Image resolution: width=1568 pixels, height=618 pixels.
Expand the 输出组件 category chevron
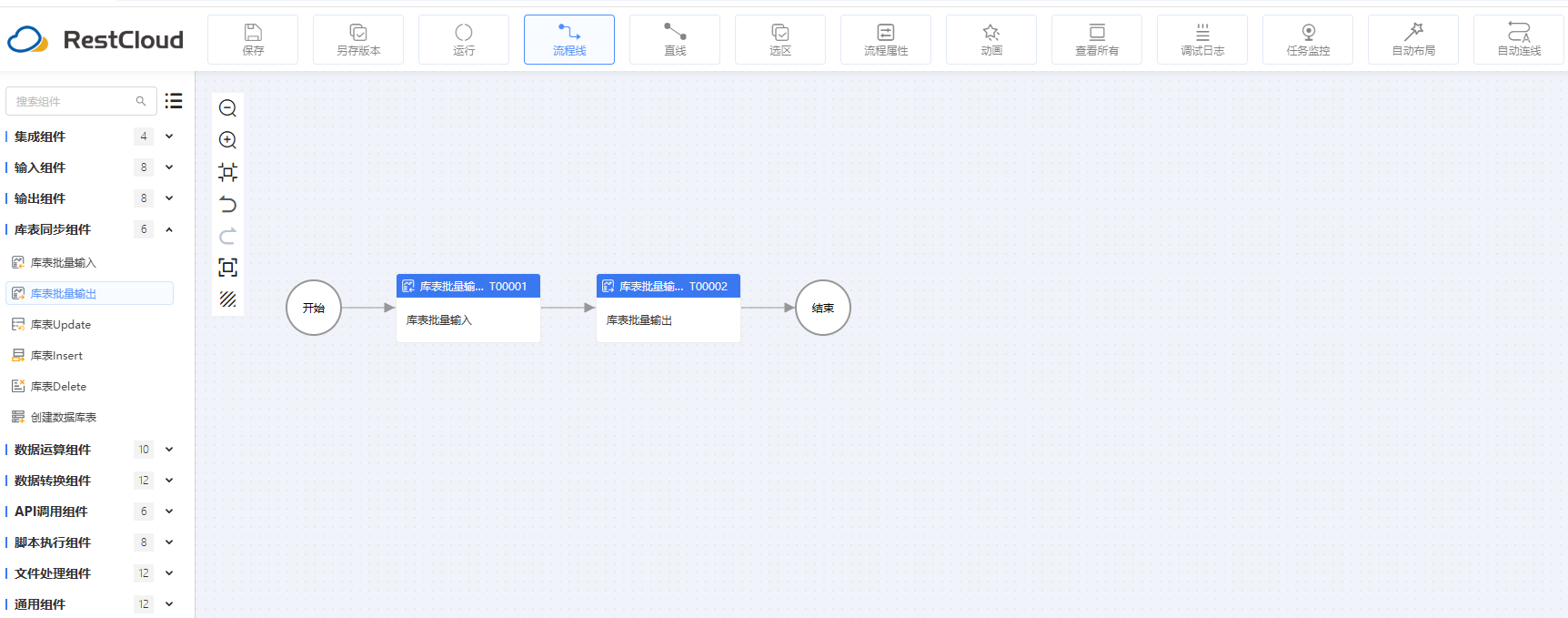(x=169, y=198)
